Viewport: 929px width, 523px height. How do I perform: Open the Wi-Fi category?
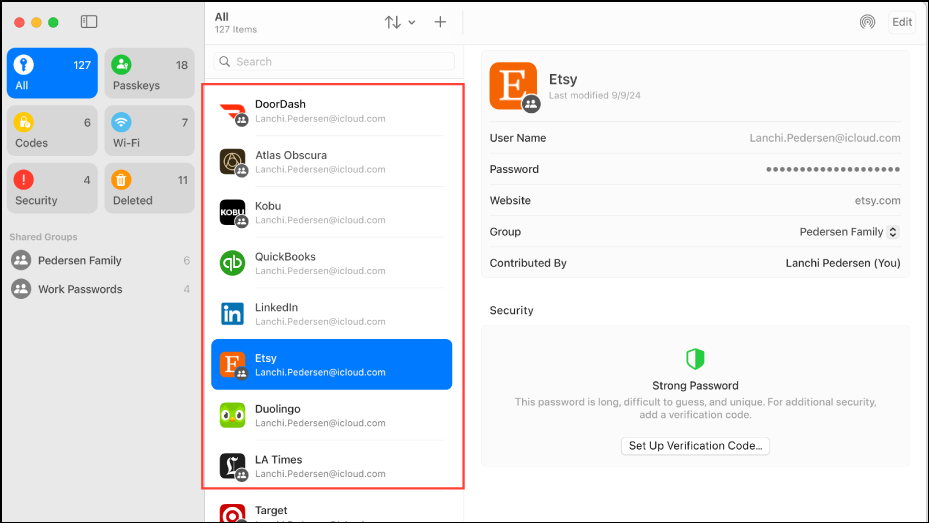(149, 131)
